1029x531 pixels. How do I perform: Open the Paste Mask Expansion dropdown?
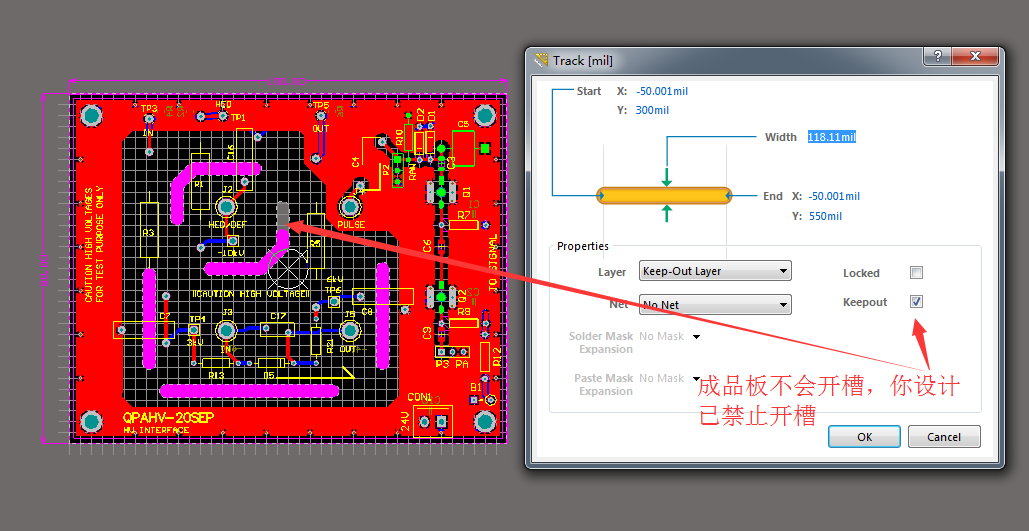pyautogui.click(x=696, y=379)
